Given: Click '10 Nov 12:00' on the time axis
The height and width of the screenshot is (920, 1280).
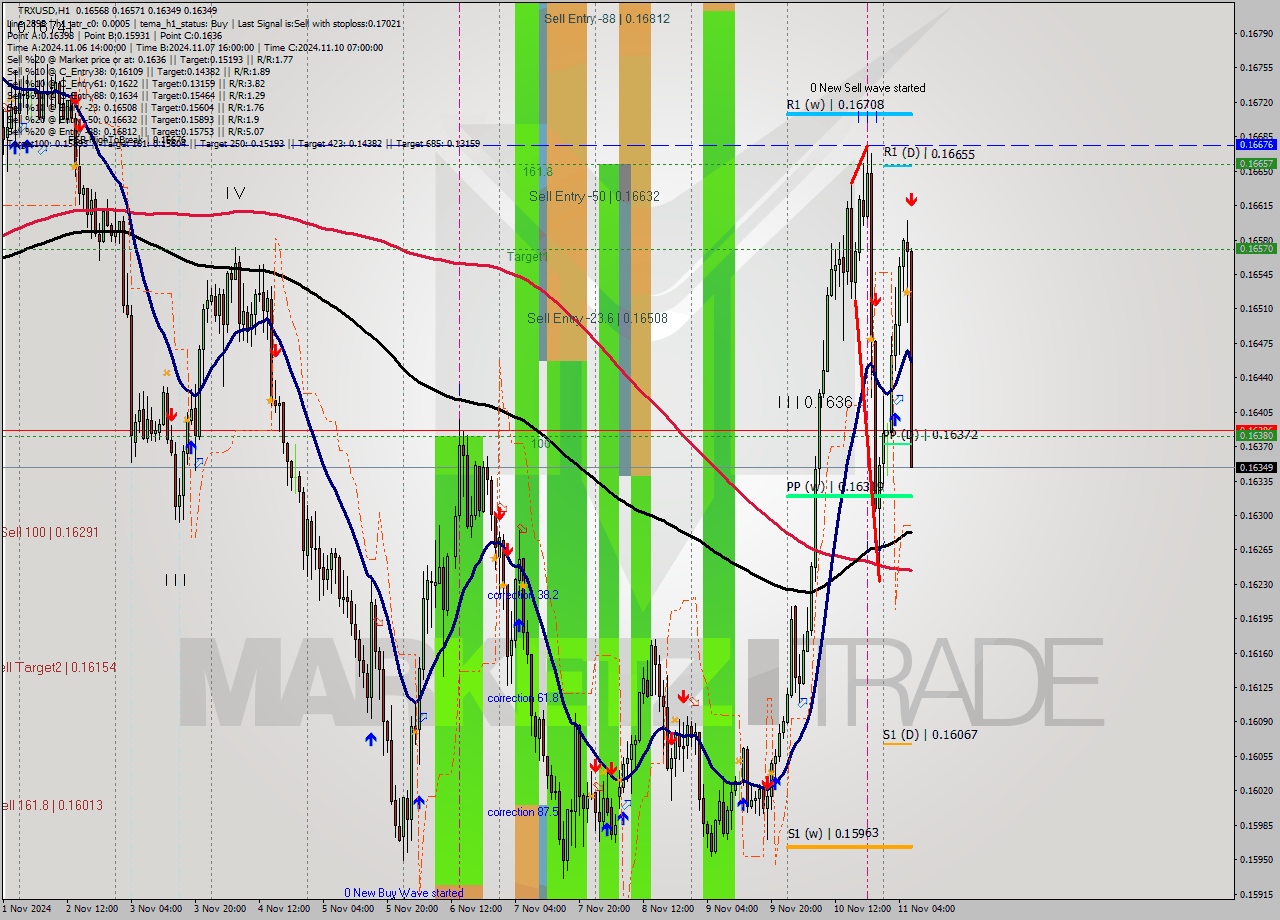Looking at the screenshot, I should (x=864, y=909).
